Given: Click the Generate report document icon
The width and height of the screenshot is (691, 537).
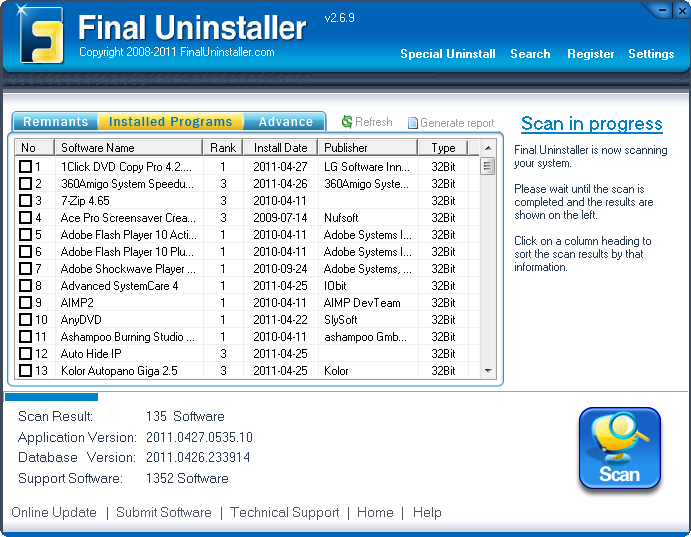Looking at the screenshot, I should (412, 123).
